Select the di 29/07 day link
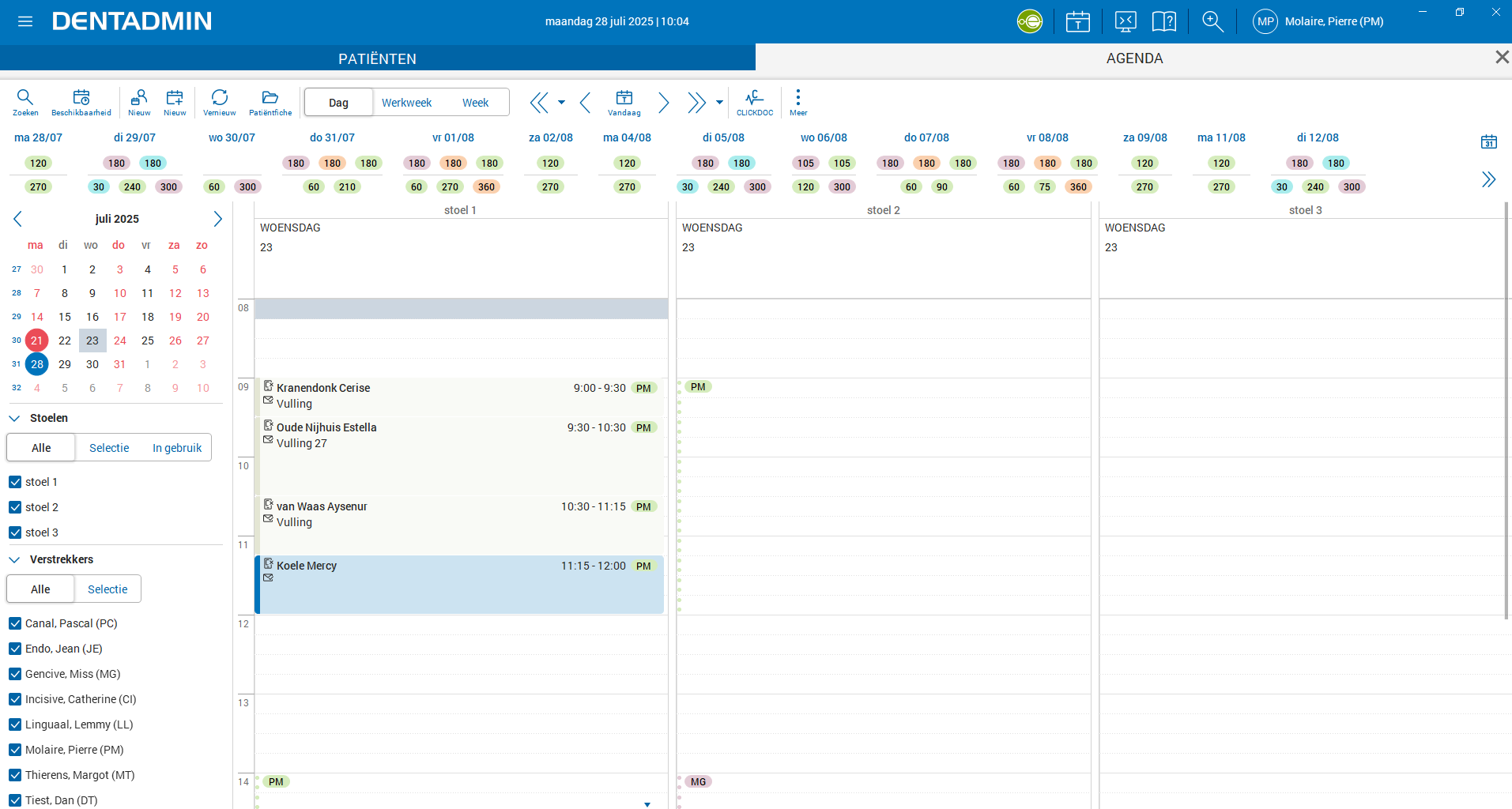Viewport: 1512px width, 809px height. tap(134, 137)
